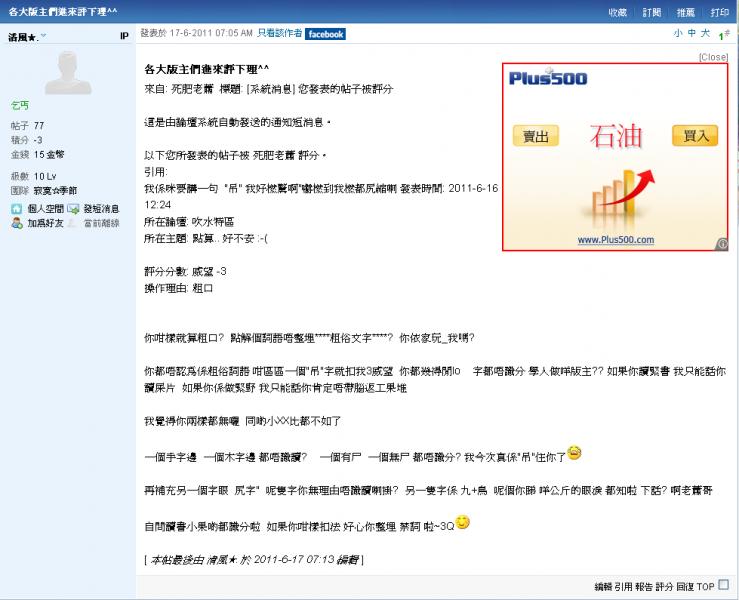The height and width of the screenshot is (600, 739).
Task: Tick the checkbox beside TOP
Action: [723, 585]
